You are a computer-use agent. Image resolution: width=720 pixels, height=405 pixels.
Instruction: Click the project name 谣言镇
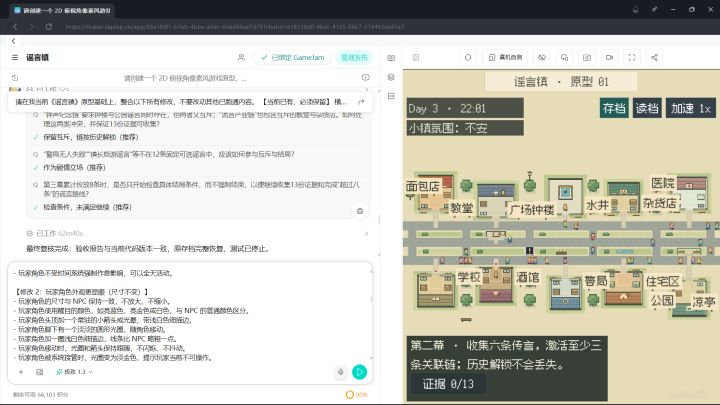[37, 57]
